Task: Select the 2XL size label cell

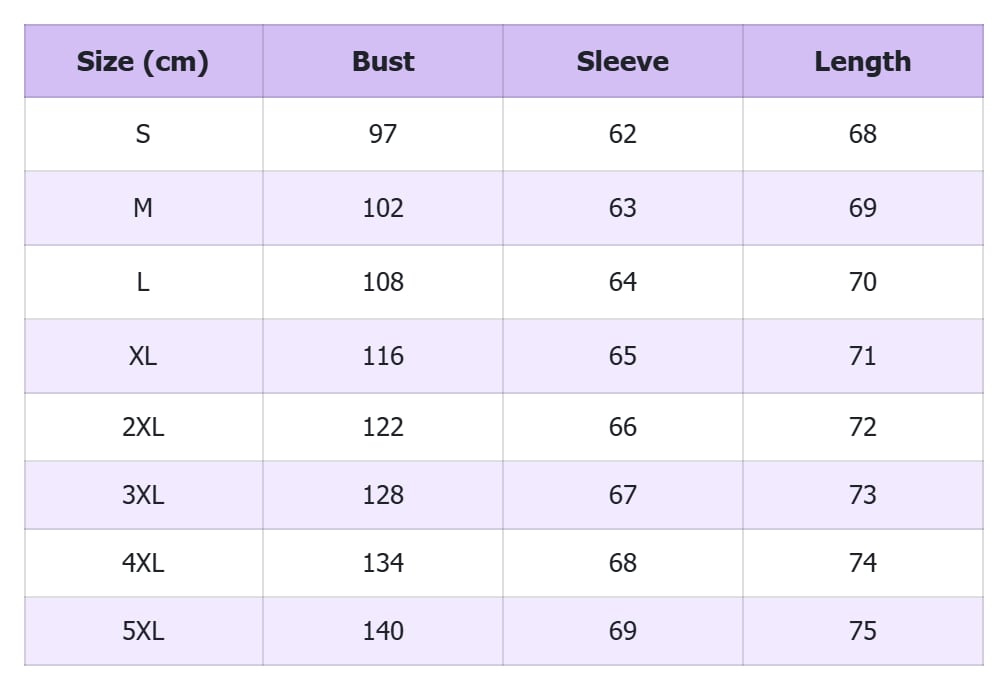Action: point(143,427)
